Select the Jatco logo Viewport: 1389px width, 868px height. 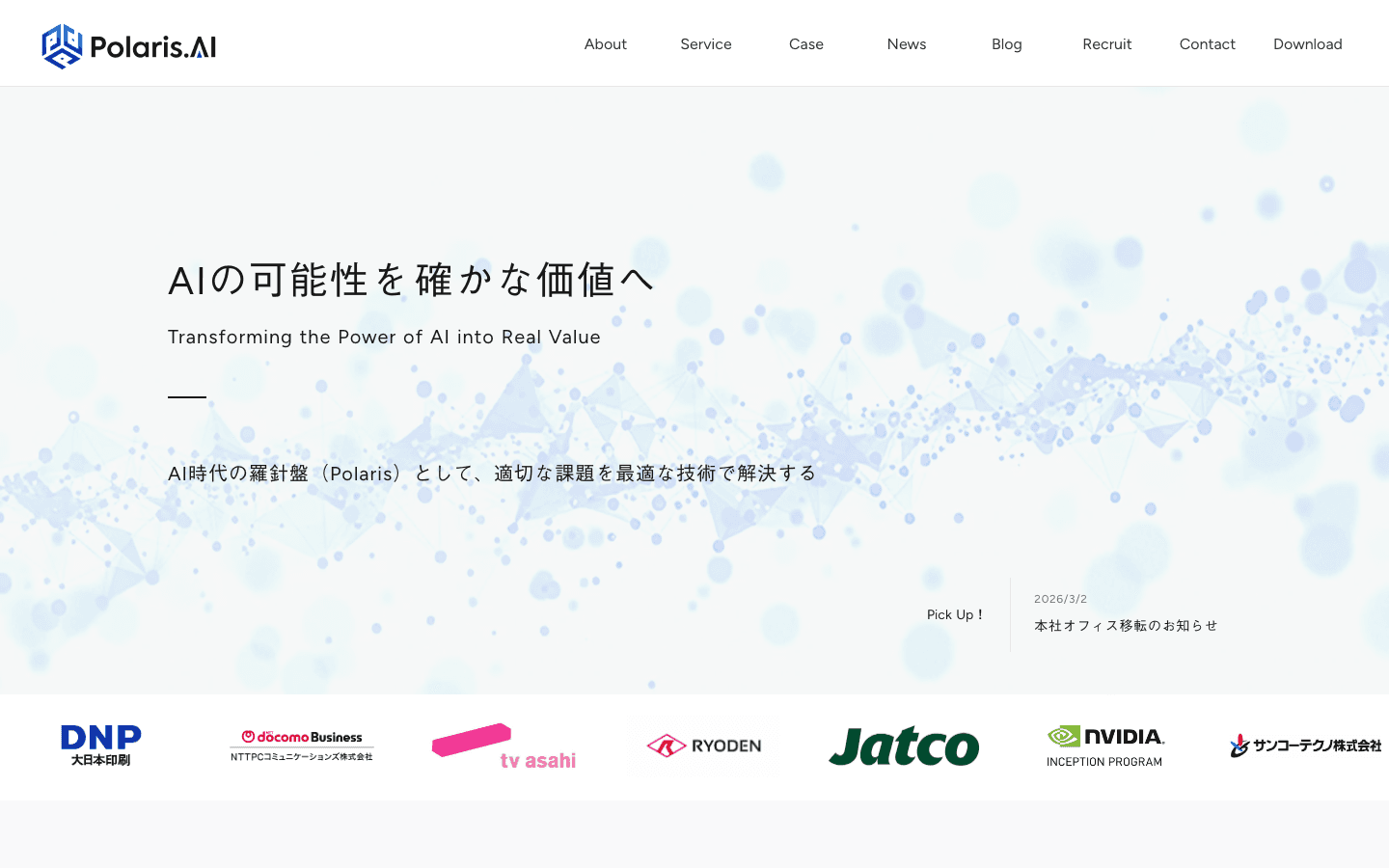904,746
